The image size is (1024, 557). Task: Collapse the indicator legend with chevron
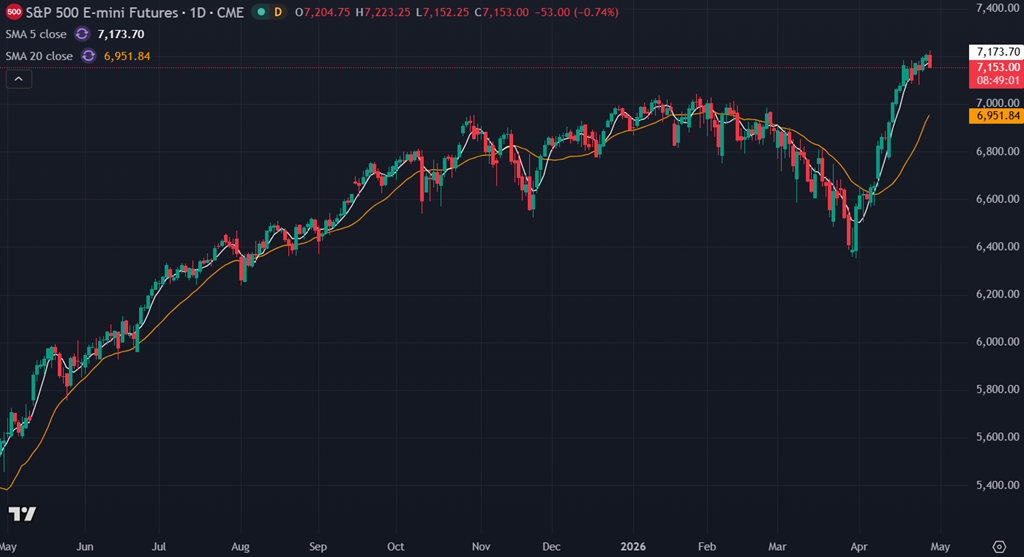click(x=19, y=79)
